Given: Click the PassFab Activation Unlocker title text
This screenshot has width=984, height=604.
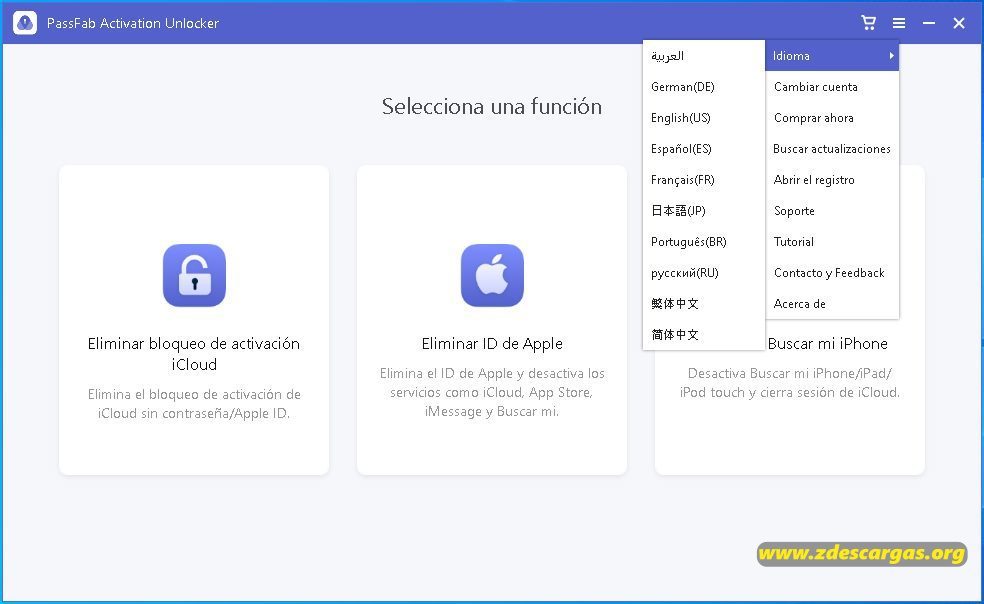Looking at the screenshot, I should point(133,23).
